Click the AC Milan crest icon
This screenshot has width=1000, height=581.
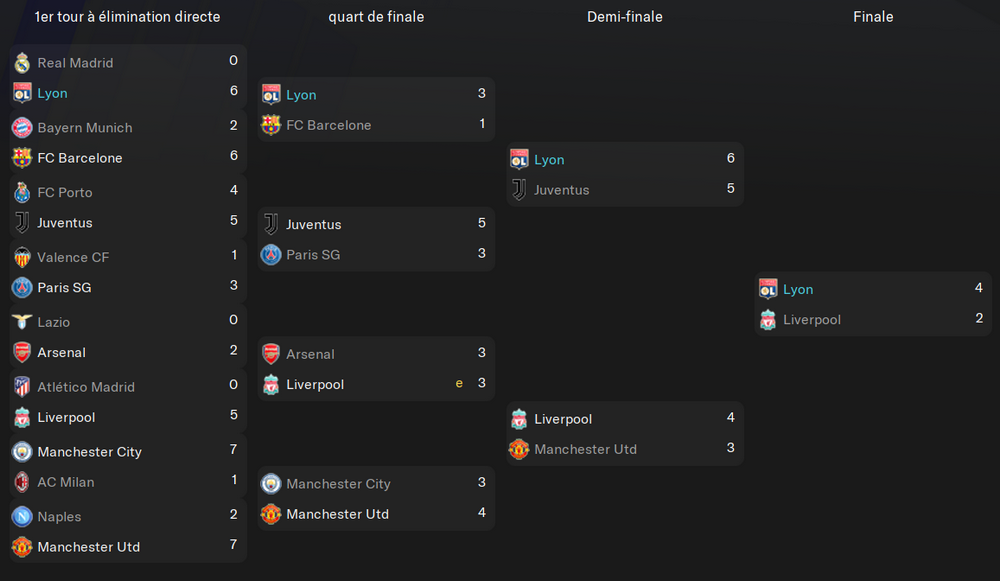(x=22, y=482)
